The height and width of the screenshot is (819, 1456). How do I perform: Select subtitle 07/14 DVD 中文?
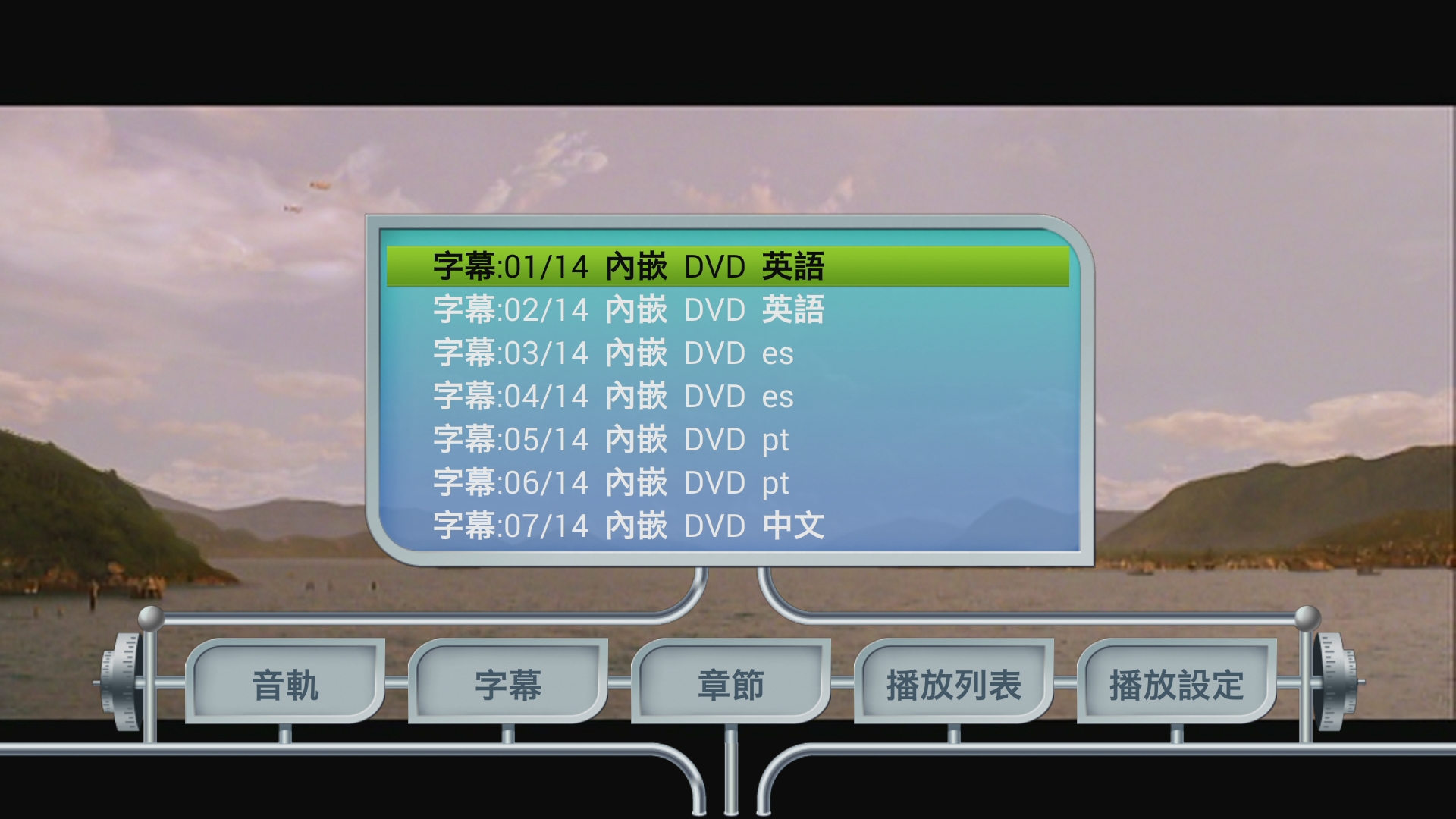point(728,526)
